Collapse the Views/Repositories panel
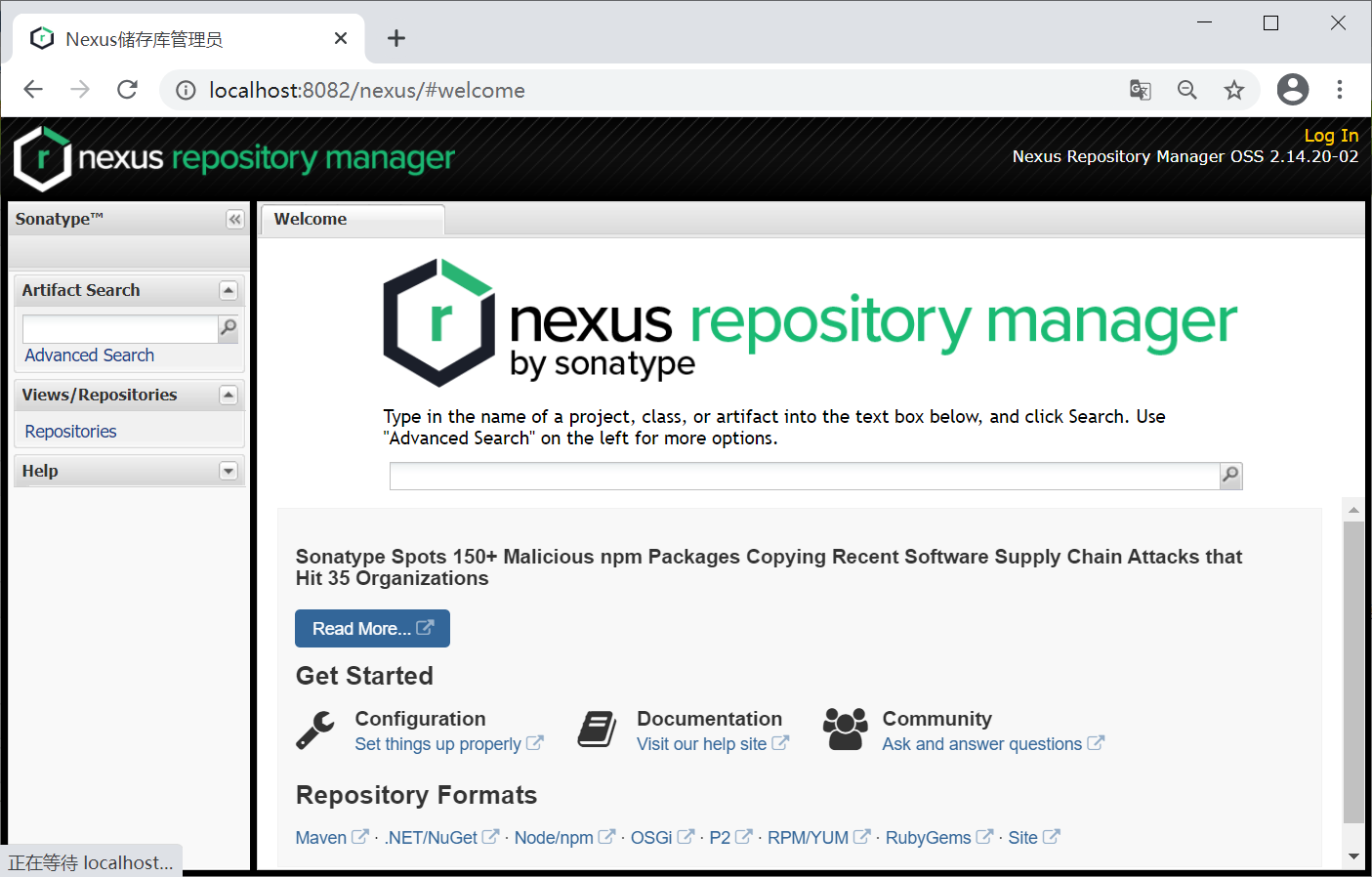The height and width of the screenshot is (877, 1372). 228,395
